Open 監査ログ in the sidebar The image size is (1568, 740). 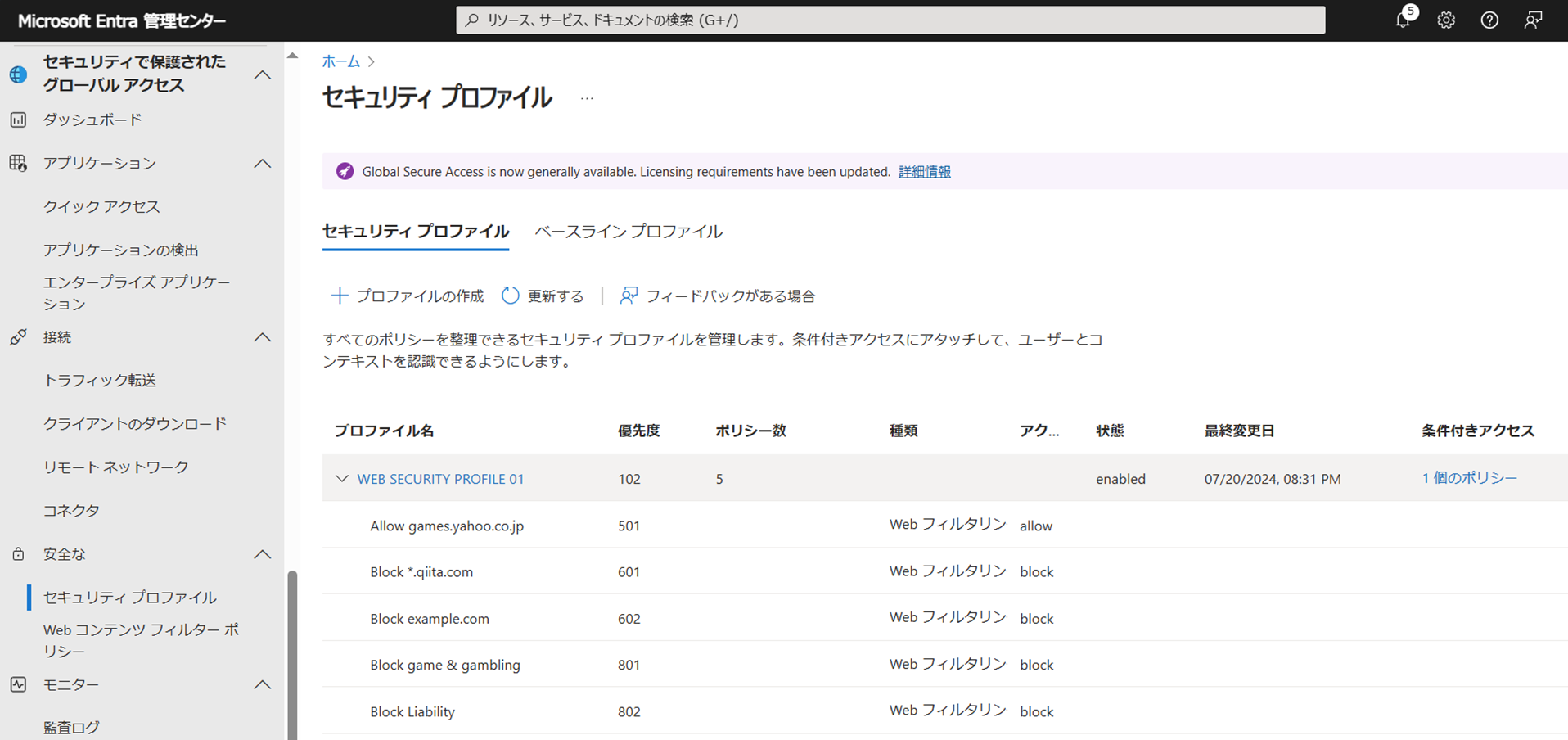(71, 727)
